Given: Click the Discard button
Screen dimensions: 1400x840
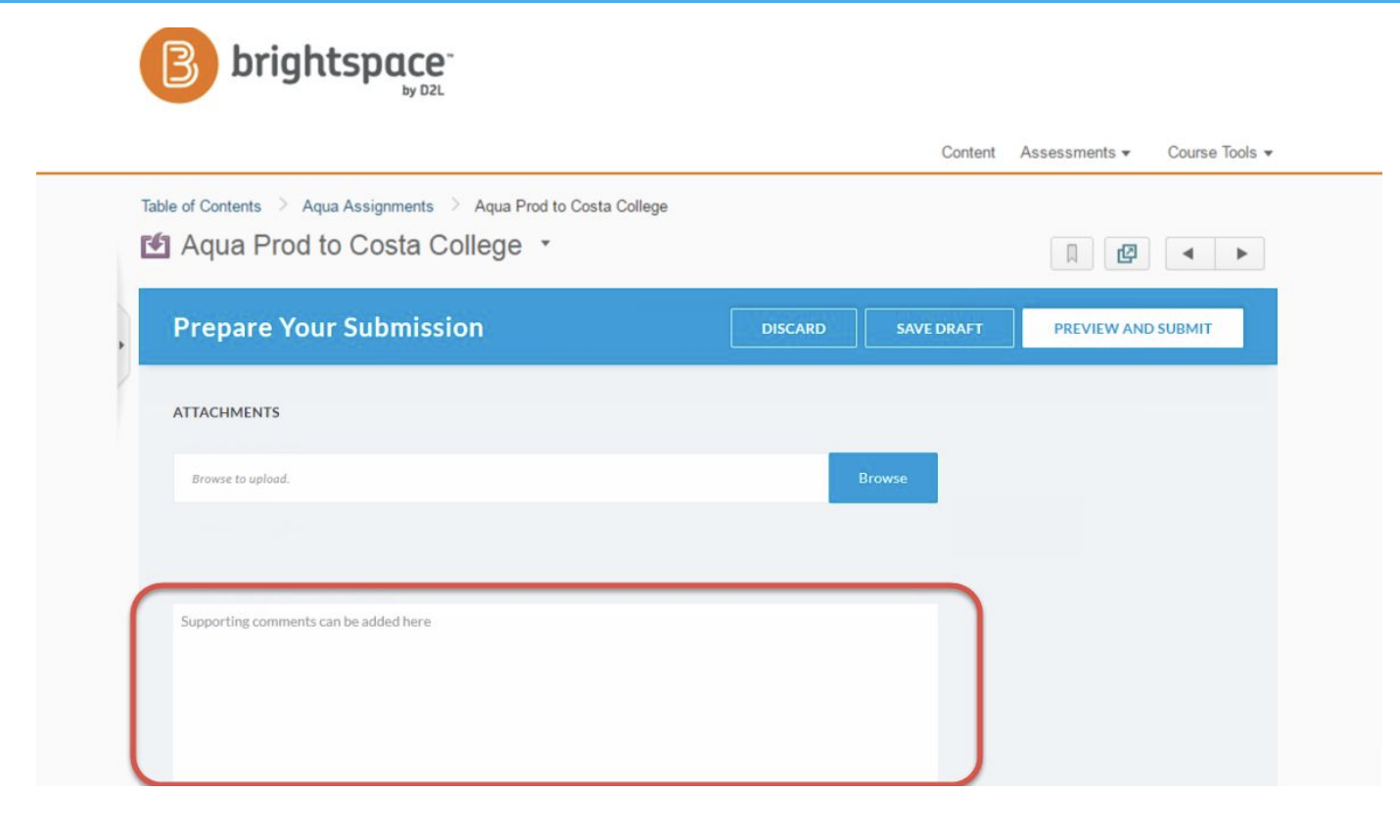Looking at the screenshot, I should (x=793, y=328).
